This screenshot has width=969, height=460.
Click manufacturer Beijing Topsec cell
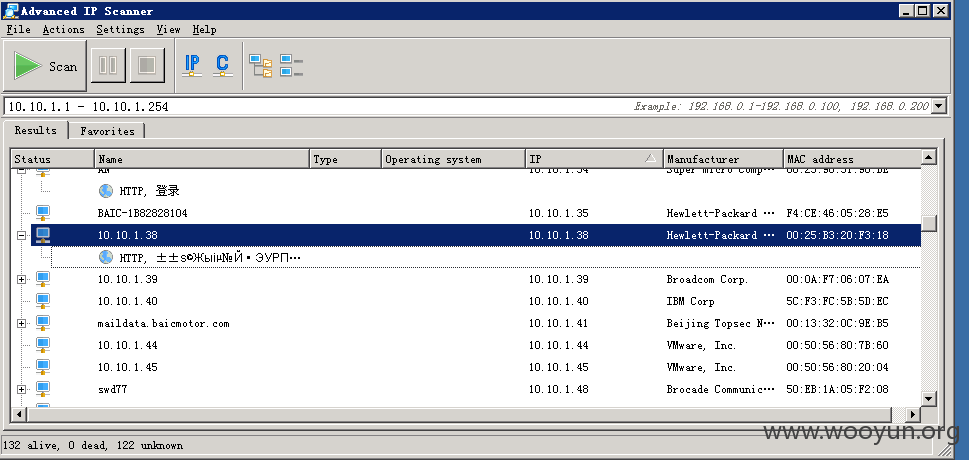(720, 323)
